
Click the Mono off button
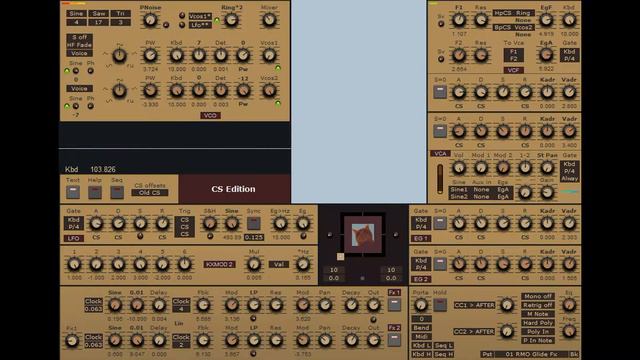click(x=538, y=296)
